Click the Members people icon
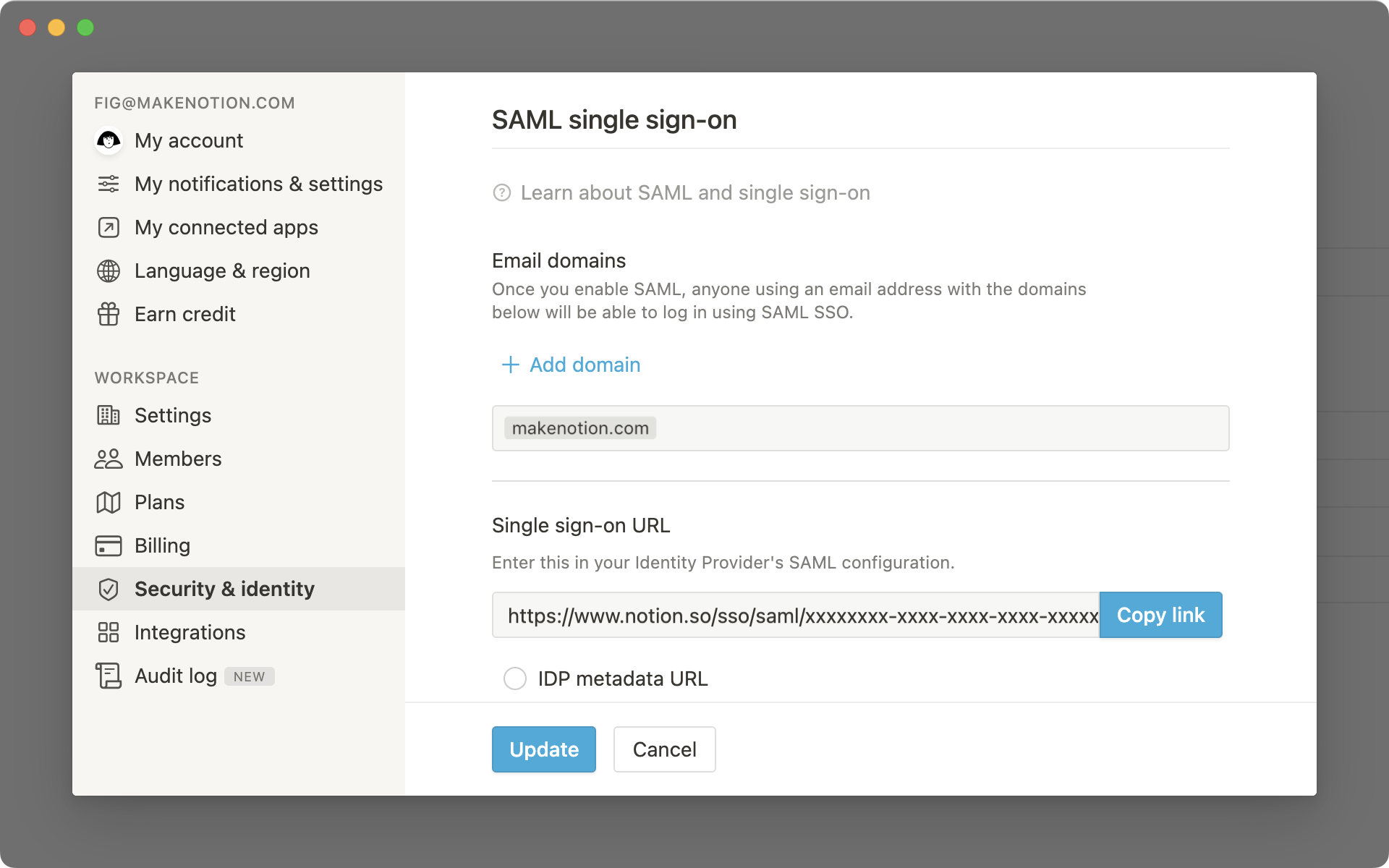This screenshot has height=868, width=1389. coord(109,459)
